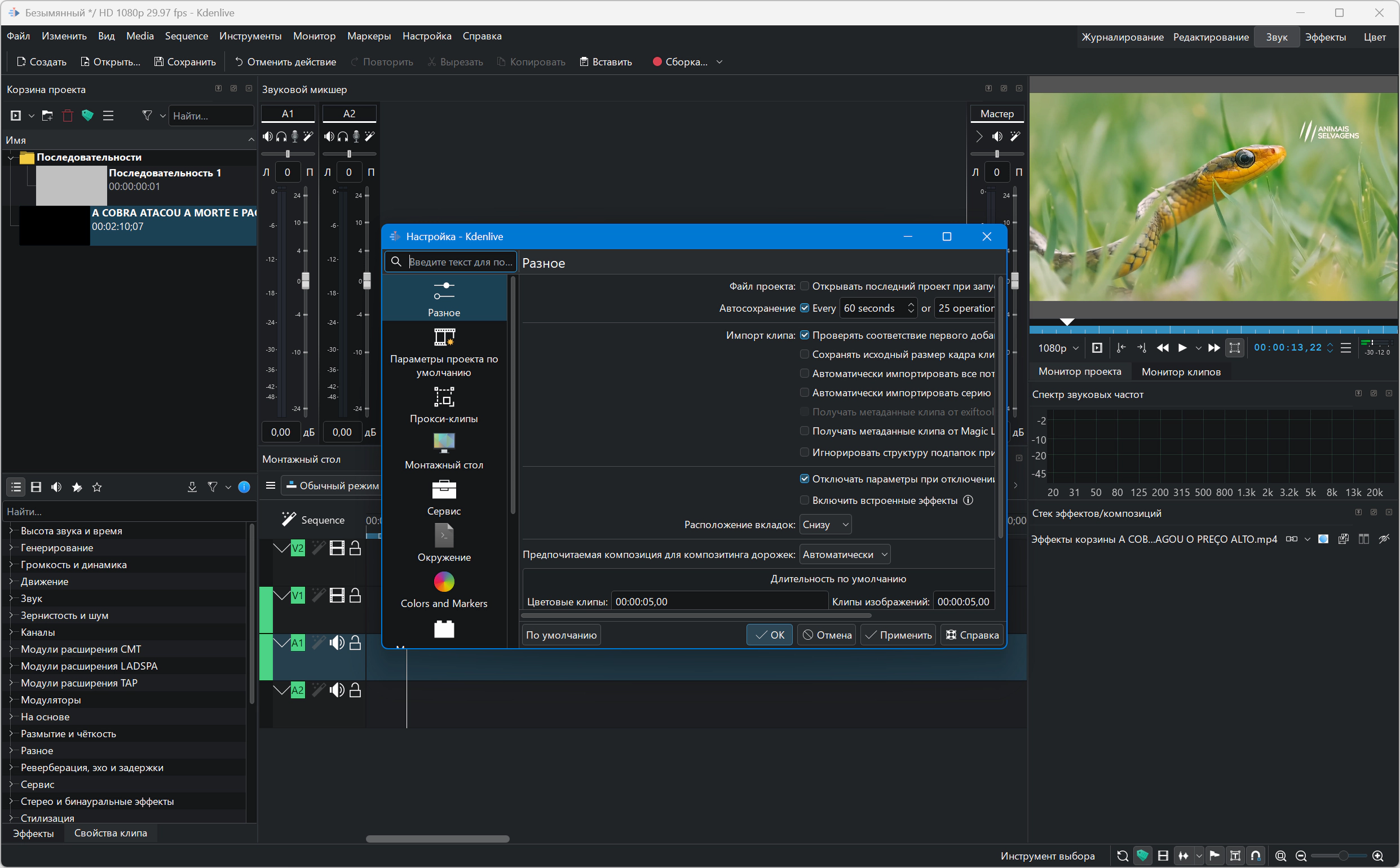Open the Файл menu
The image size is (1400, 868).
[19, 36]
